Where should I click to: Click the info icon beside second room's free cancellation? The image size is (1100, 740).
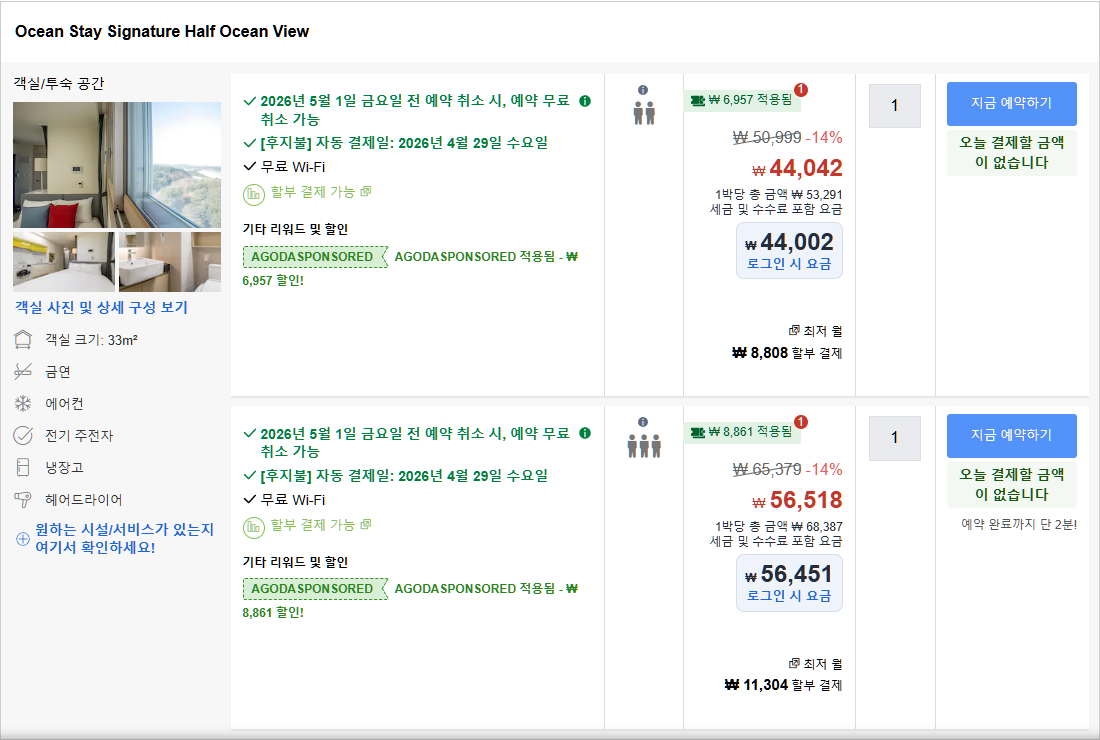tap(585, 434)
